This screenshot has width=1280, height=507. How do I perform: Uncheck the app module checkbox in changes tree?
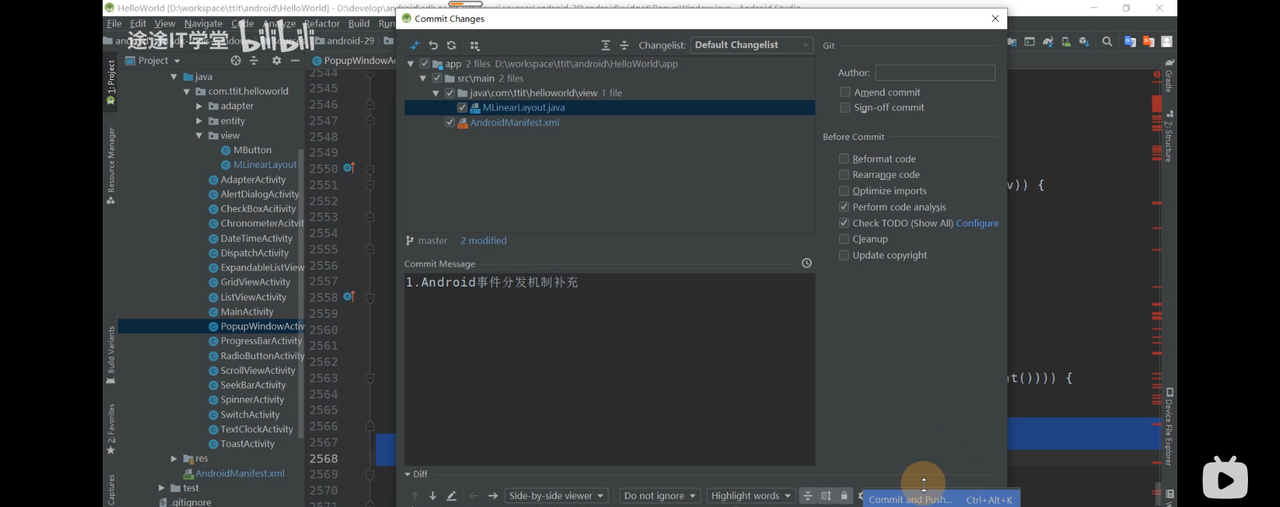click(424, 64)
